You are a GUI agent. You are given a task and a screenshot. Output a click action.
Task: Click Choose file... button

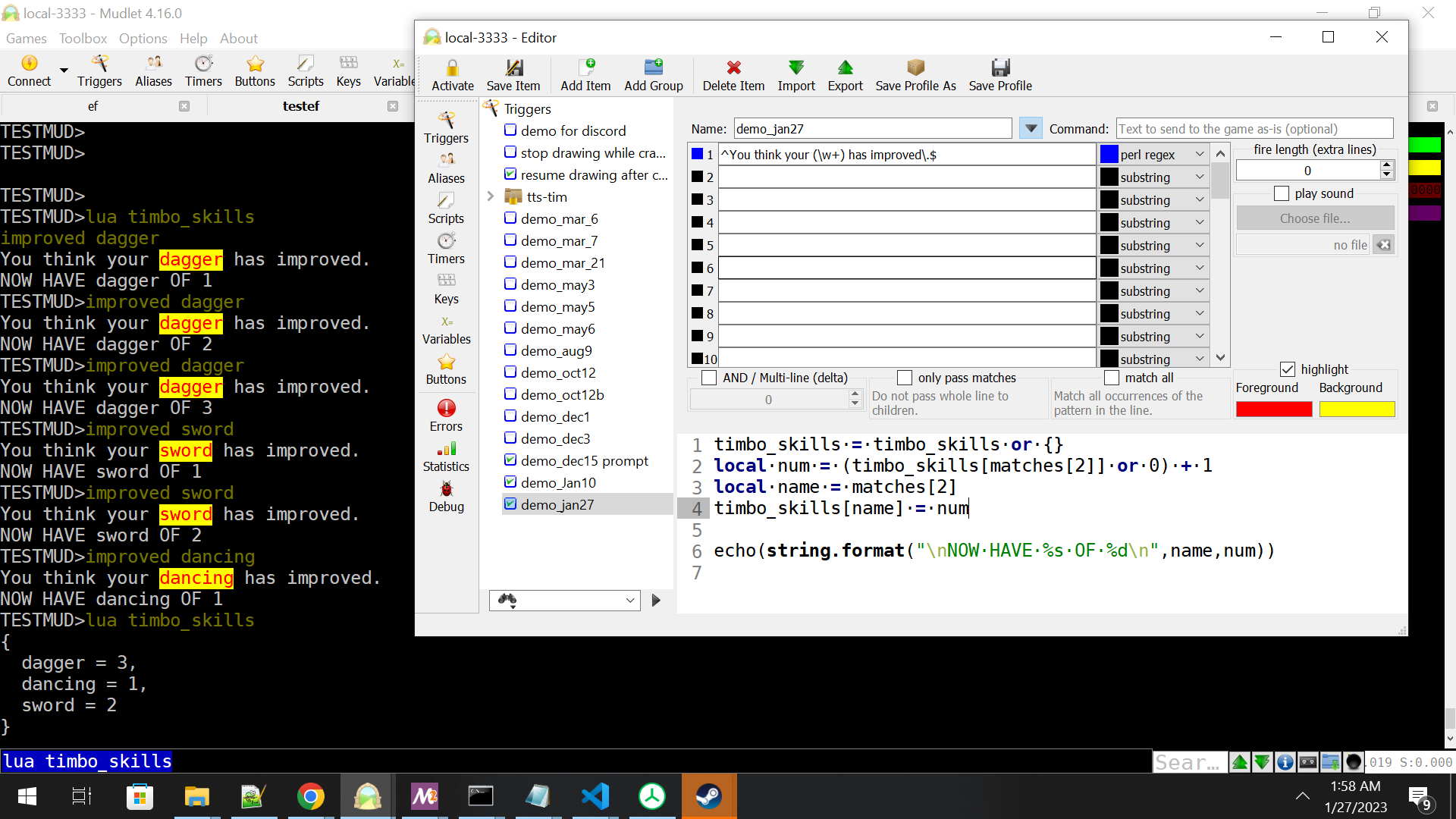point(1314,218)
